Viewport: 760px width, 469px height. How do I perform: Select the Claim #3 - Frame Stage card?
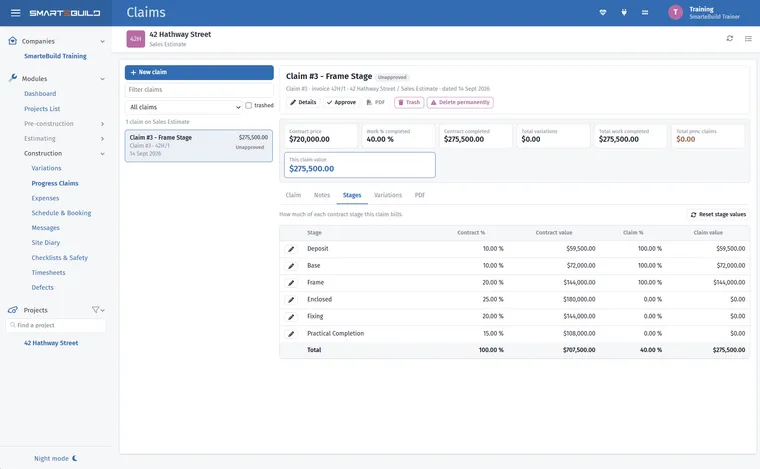[199, 145]
